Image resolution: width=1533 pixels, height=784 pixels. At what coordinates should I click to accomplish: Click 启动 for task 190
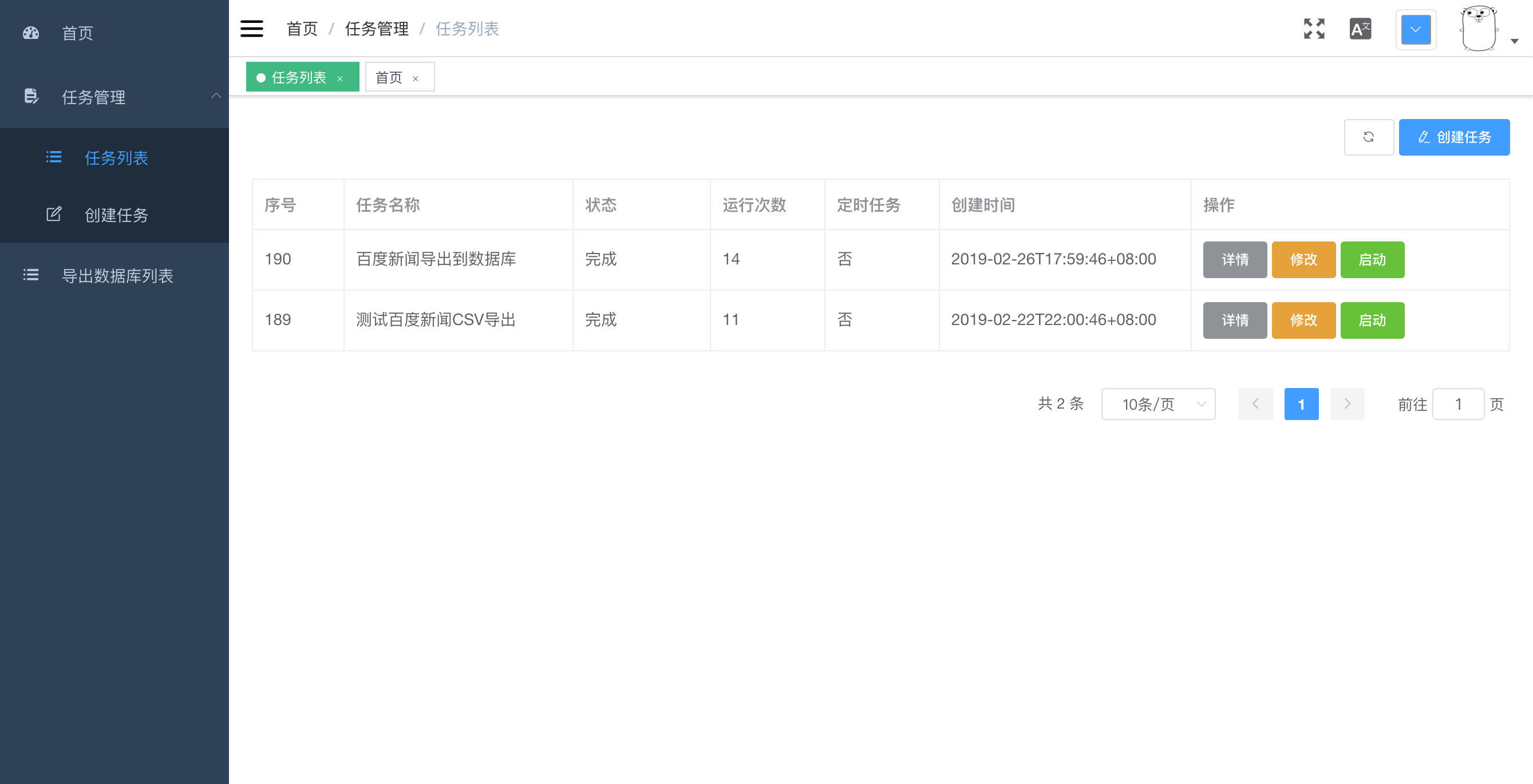pyautogui.click(x=1372, y=260)
